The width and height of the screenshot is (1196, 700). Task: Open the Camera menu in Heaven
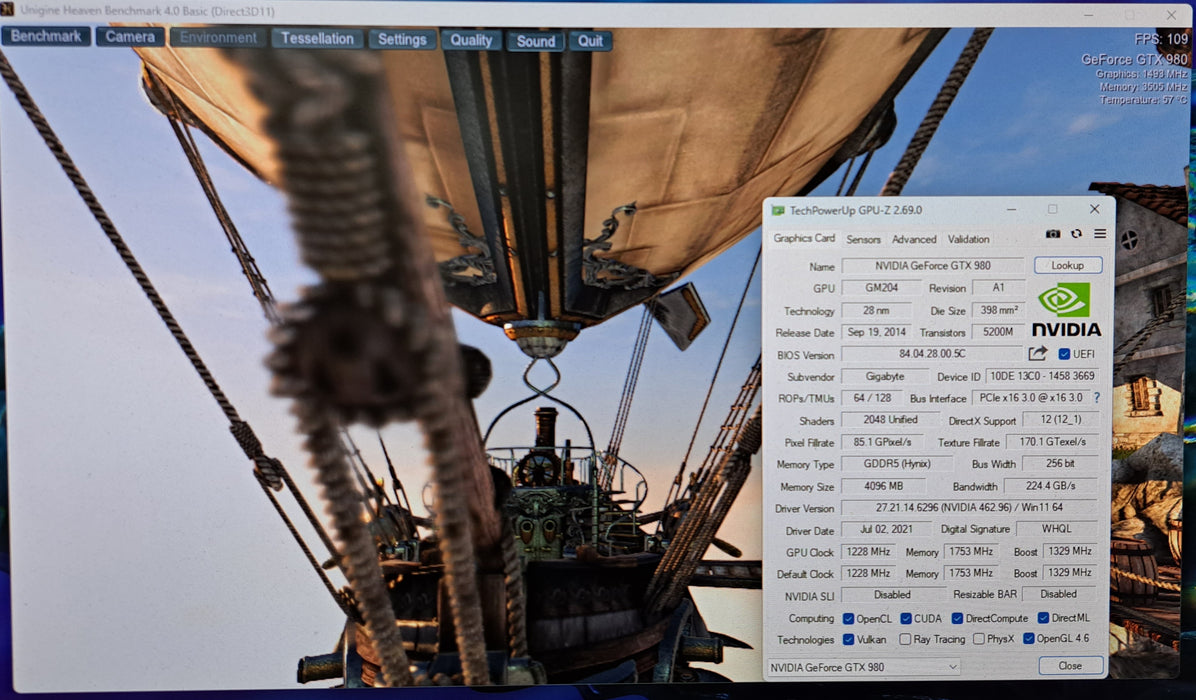click(130, 37)
